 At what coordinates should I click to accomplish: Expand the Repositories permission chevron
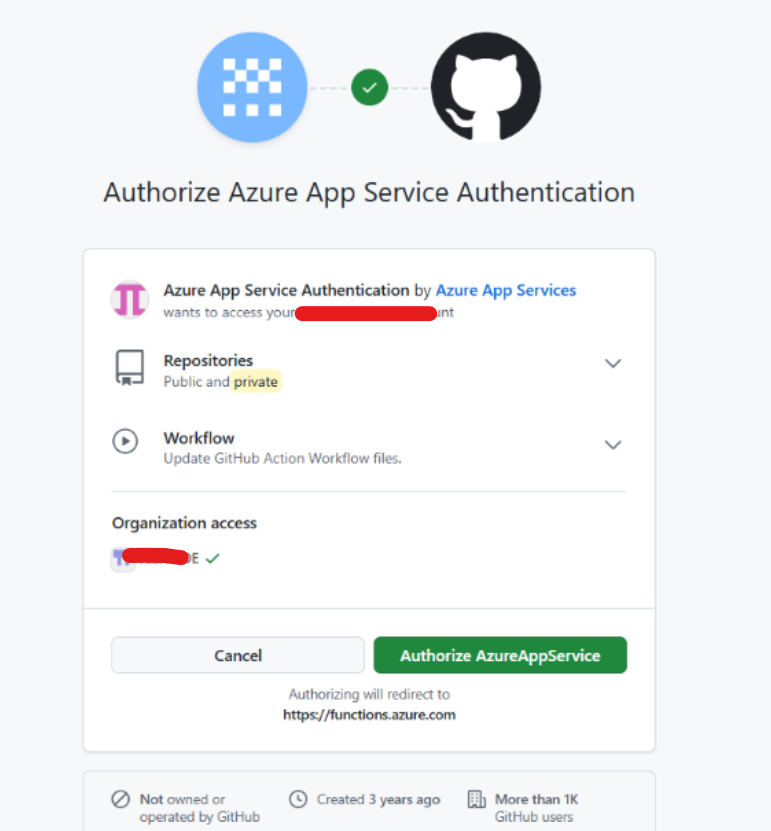pos(613,364)
